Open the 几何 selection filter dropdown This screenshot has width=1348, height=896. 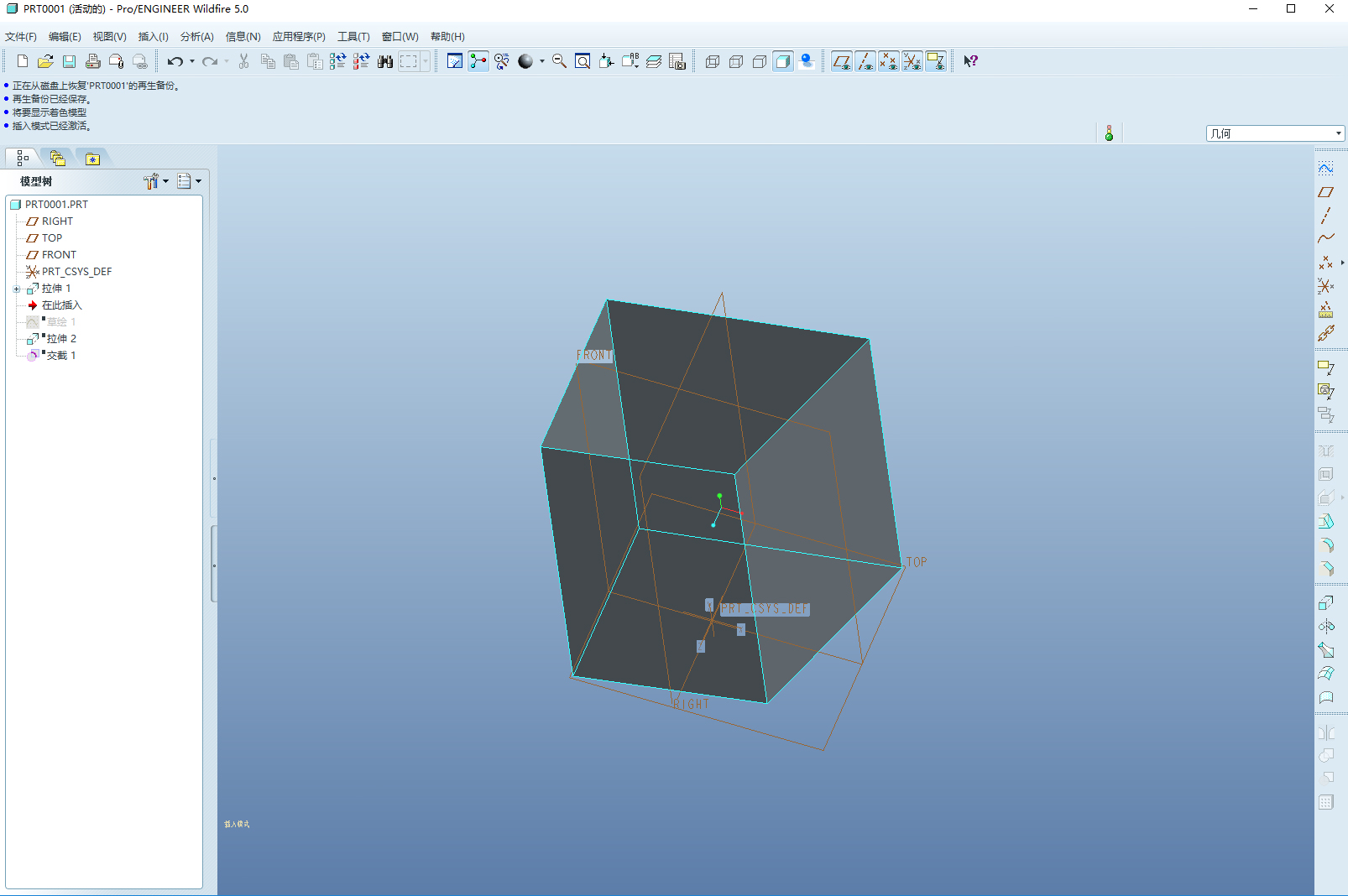click(x=1338, y=133)
